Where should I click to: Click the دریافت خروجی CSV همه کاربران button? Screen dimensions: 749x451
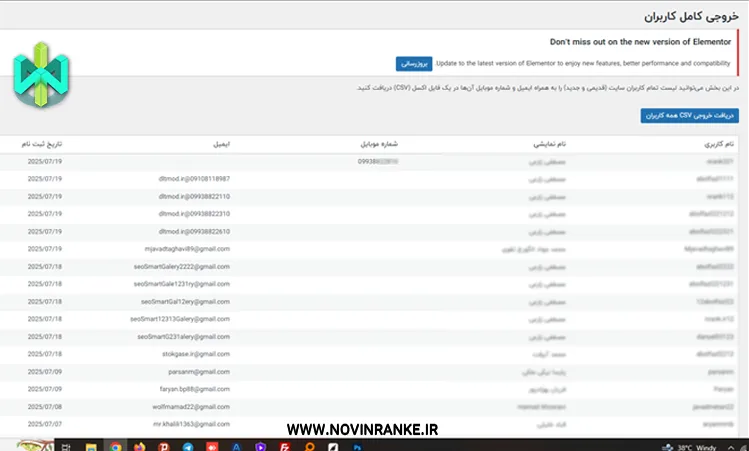[x=689, y=116]
